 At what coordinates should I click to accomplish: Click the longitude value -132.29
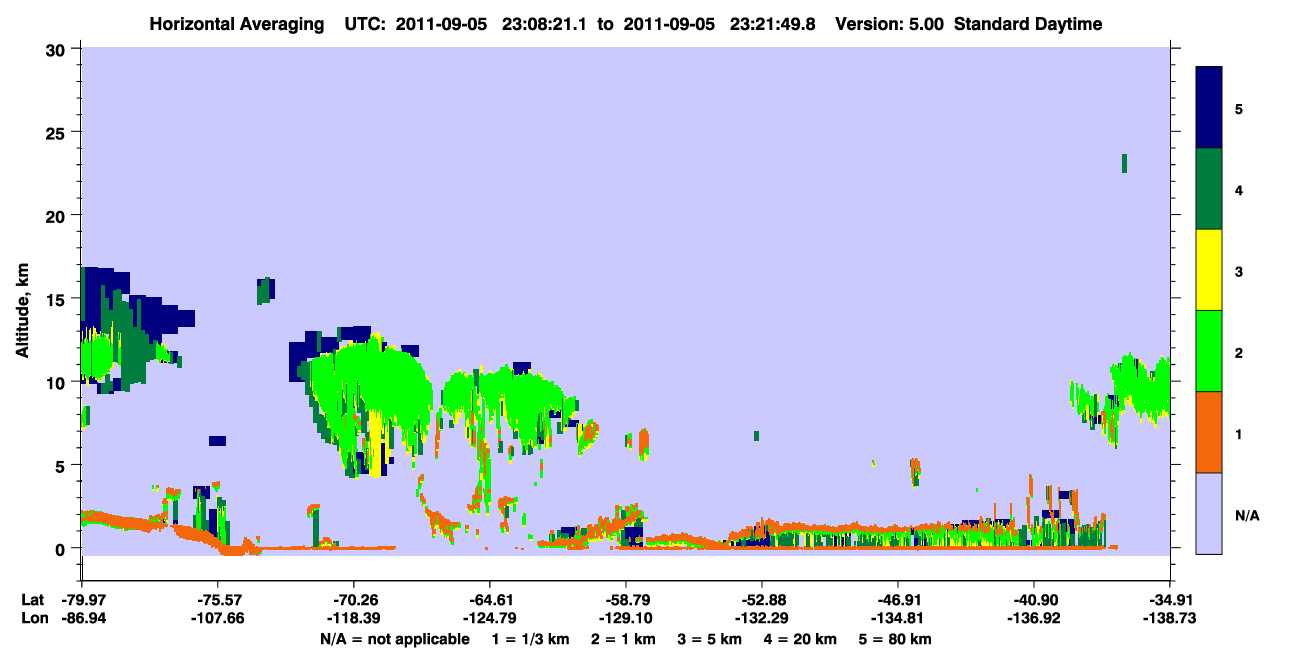(x=761, y=619)
